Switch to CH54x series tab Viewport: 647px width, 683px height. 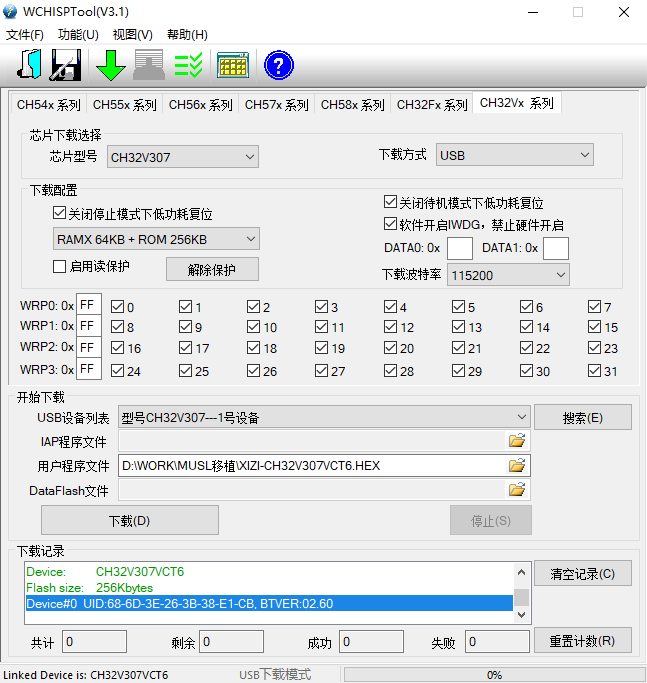48,105
